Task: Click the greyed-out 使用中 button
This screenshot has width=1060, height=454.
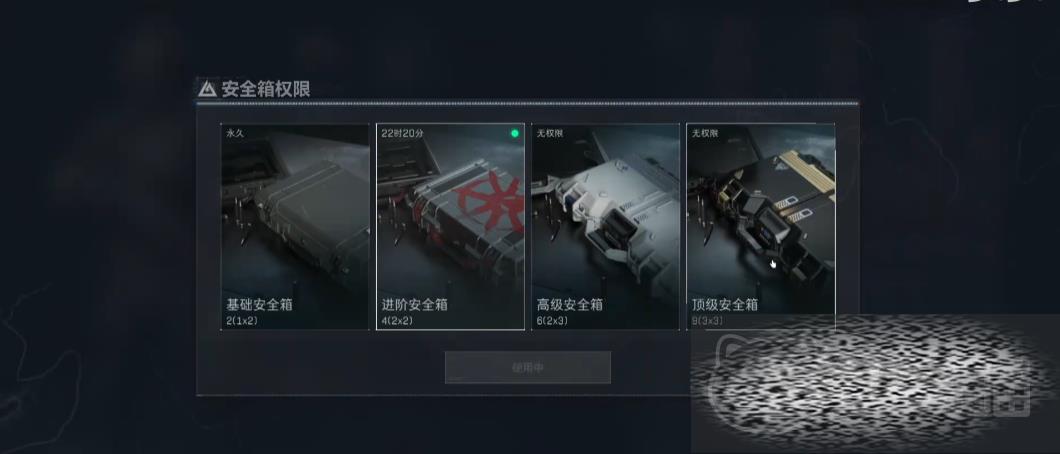Action: coord(528,368)
